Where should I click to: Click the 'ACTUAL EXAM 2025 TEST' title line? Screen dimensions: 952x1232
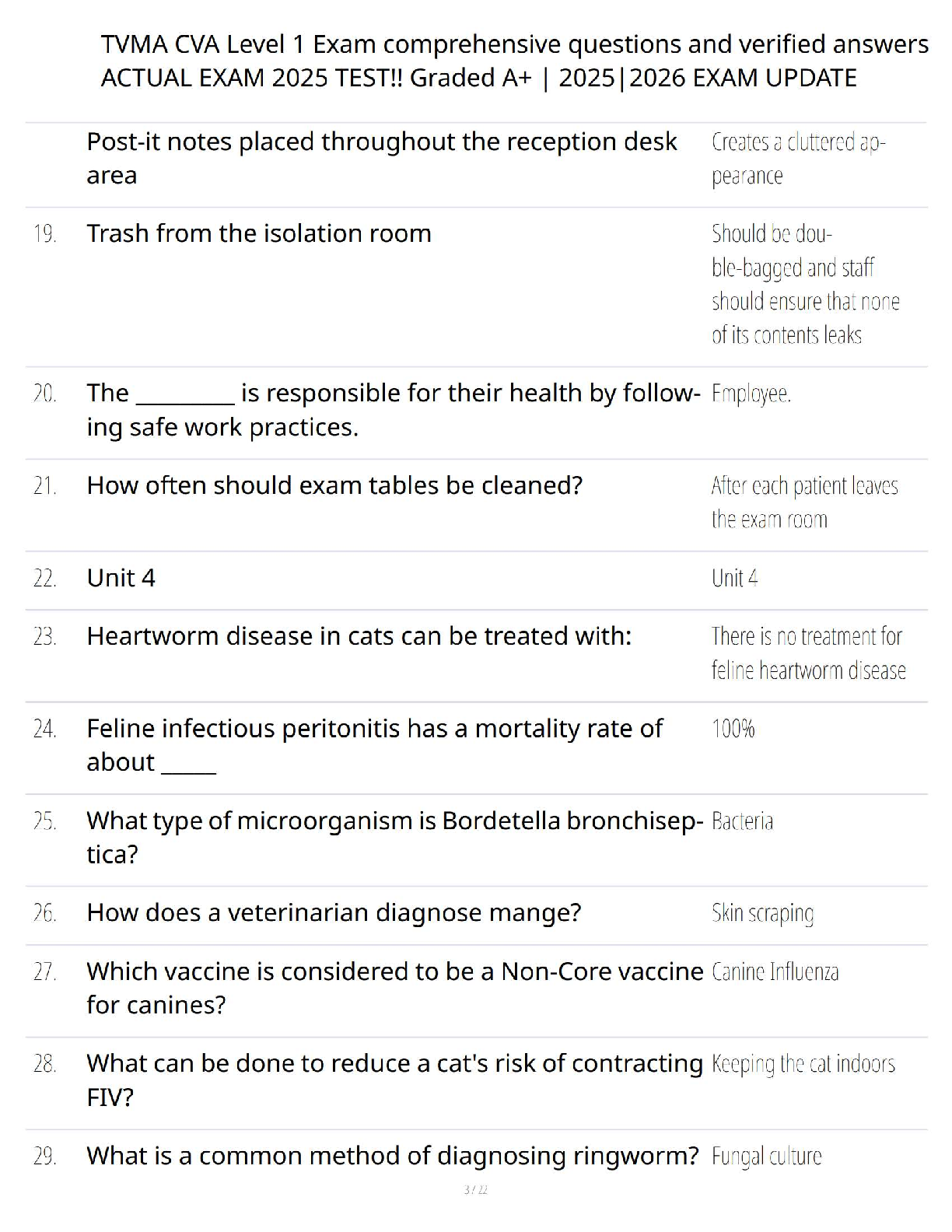[478, 78]
